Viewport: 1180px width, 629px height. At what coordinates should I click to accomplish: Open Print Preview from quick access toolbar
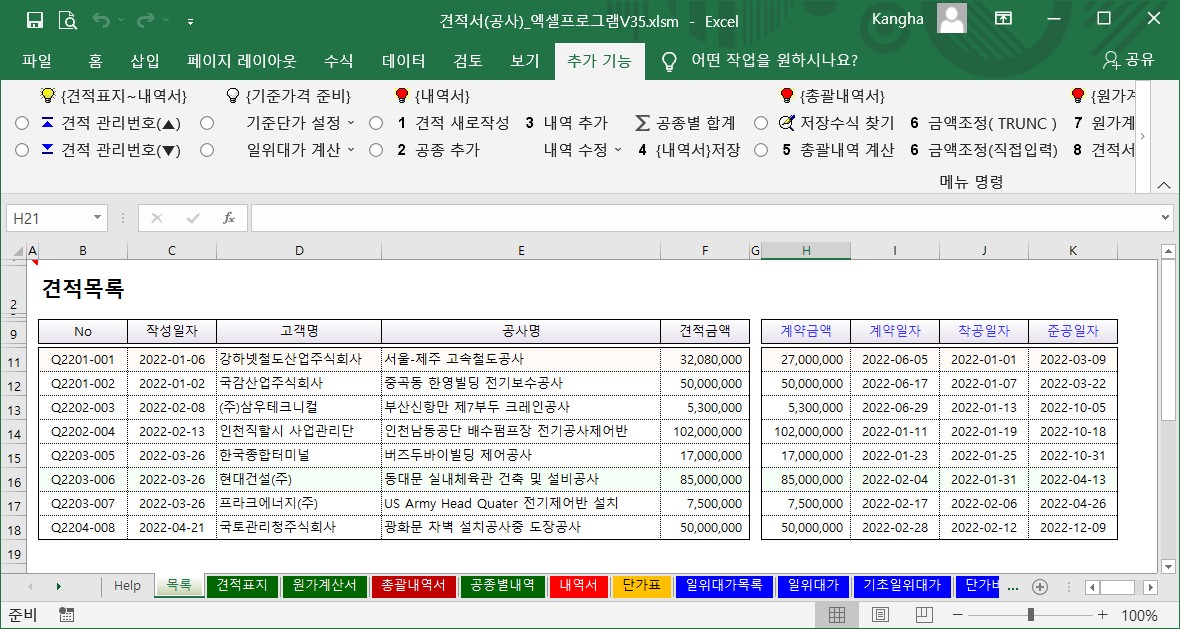68,20
